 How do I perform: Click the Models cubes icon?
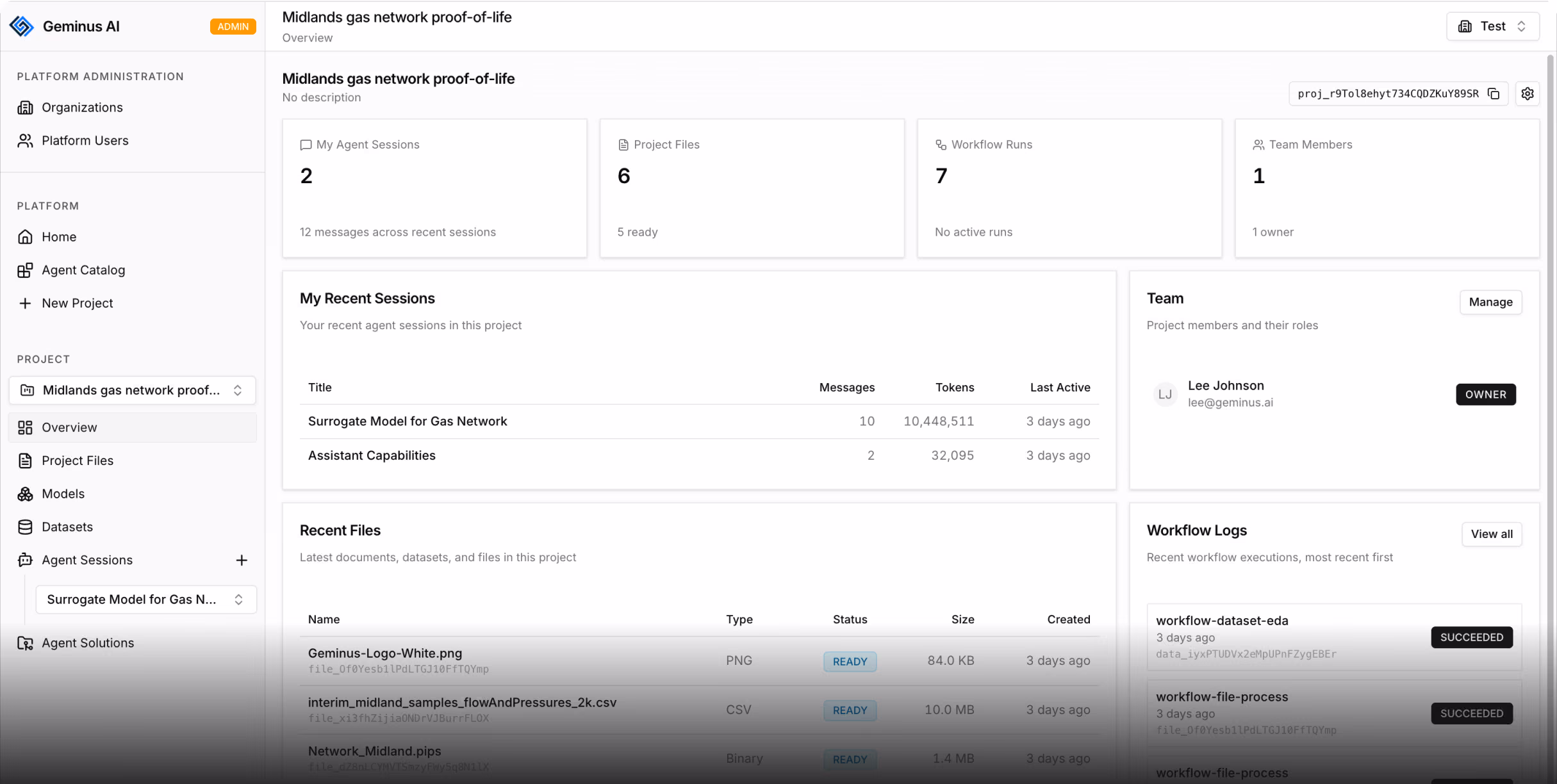click(x=25, y=494)
